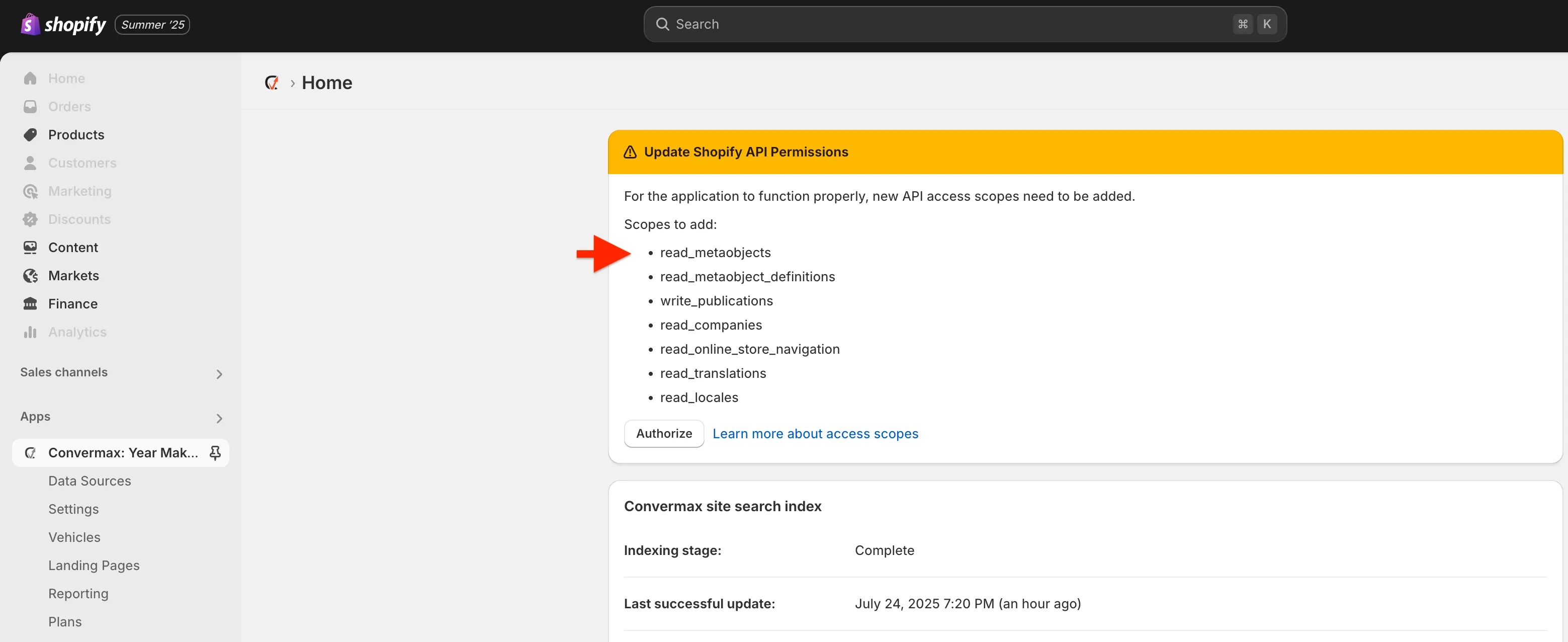Screen dimensions: 1568x642
Task: Click the Analytics bar chart icon
Action: (x=30, y=332)
